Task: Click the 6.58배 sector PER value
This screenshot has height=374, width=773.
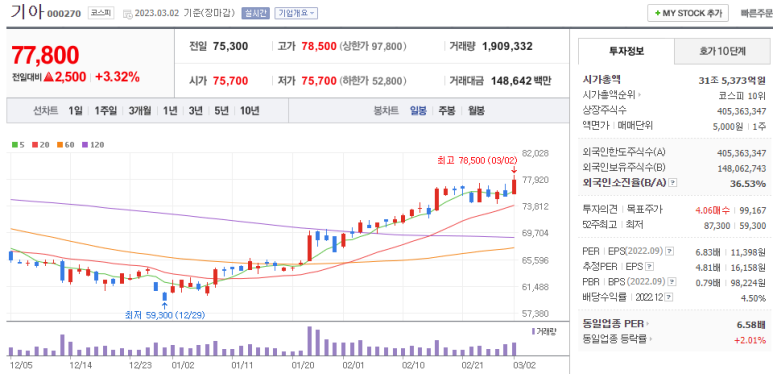Action: coord(752,325)
